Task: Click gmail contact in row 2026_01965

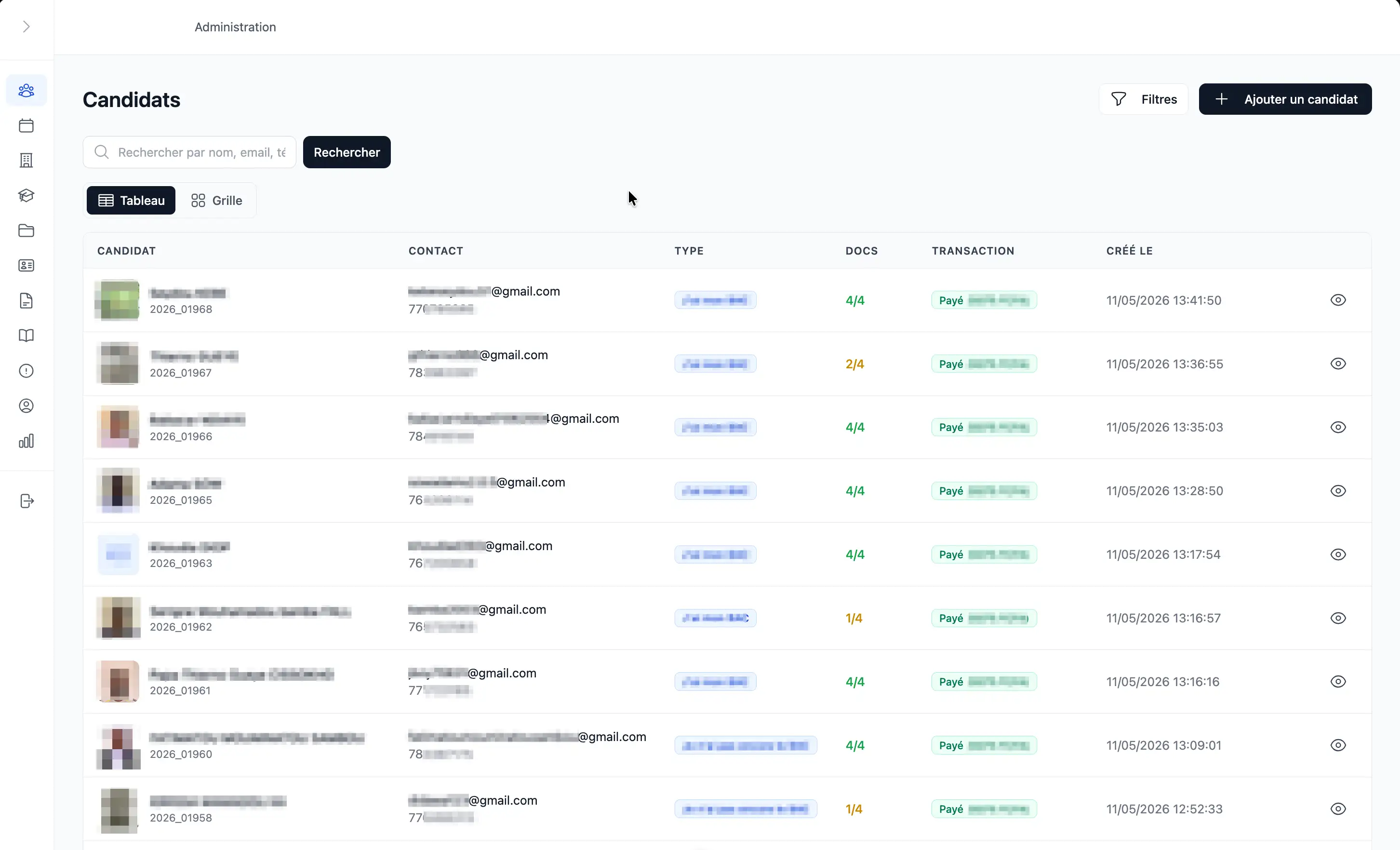Action: tap(486, 482)
